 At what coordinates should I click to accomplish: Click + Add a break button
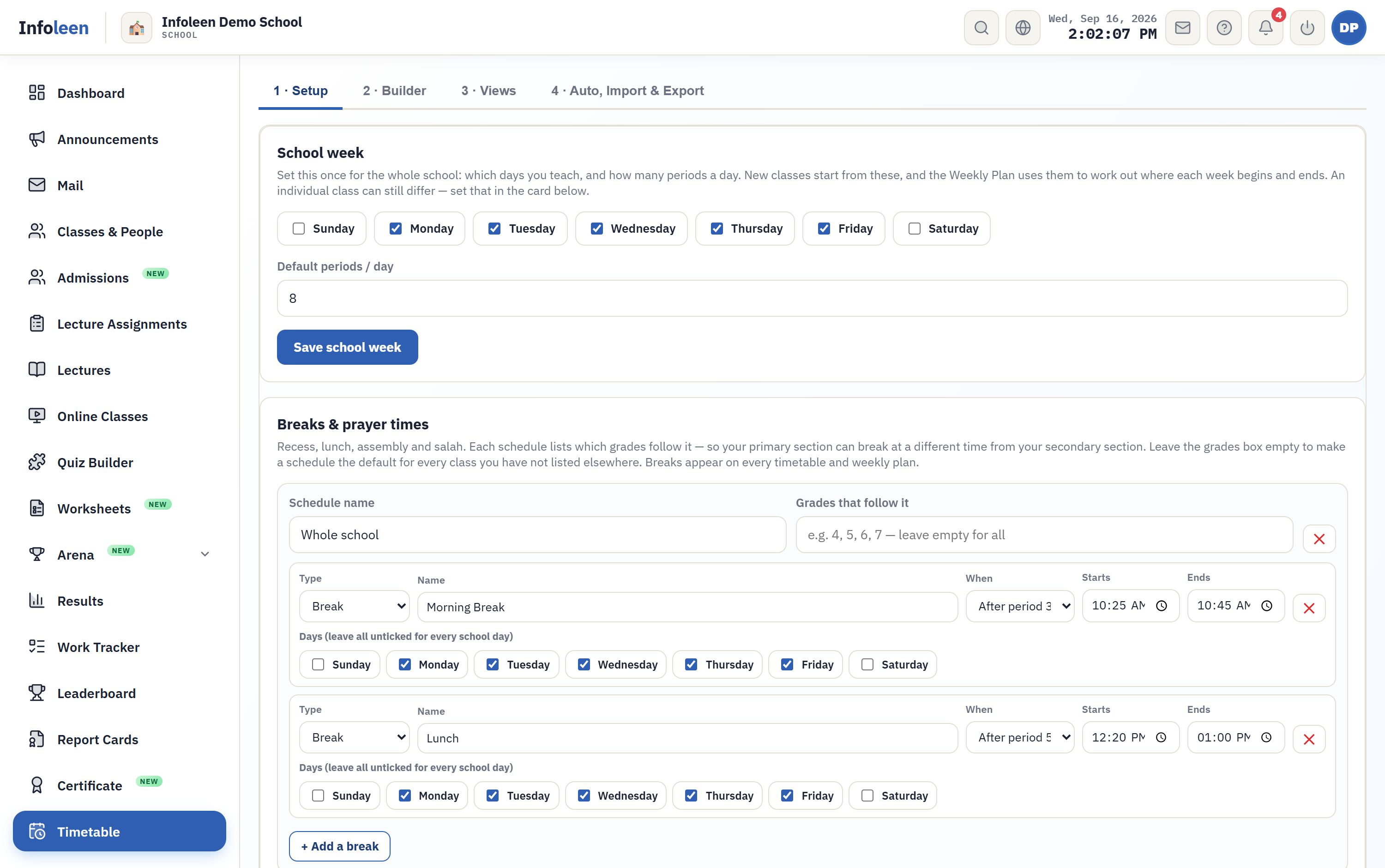(x=340, y=846)
